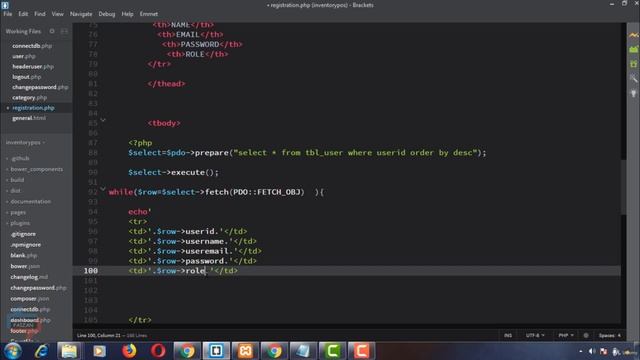The height and width of the screenshot is (360, 640).
Task: Click the code inspection status circle icon
Action: pos(586,335)
